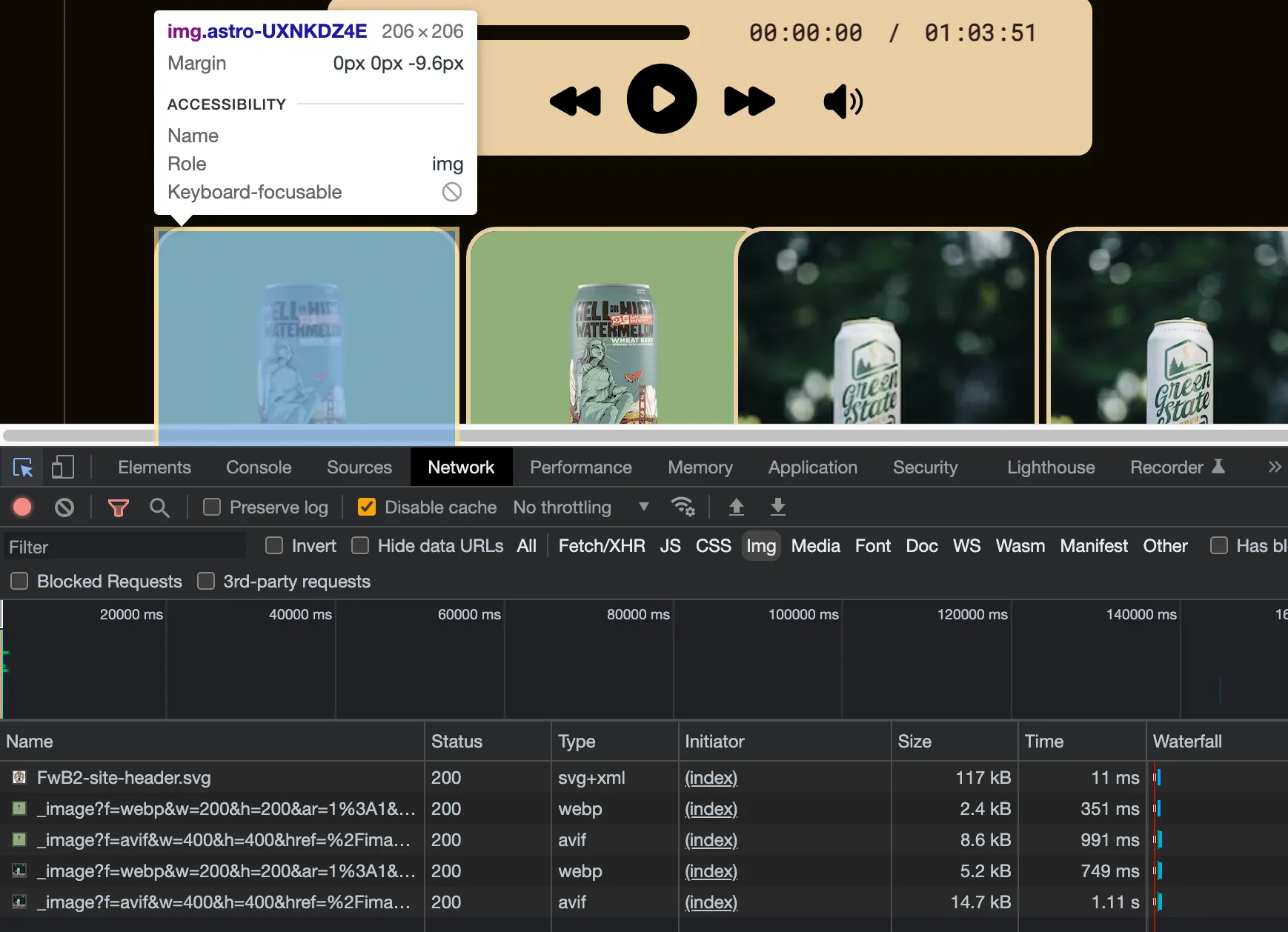This screenshot has height=932, width=1288.
Task: Clear the network log
Action: point(64,507)
